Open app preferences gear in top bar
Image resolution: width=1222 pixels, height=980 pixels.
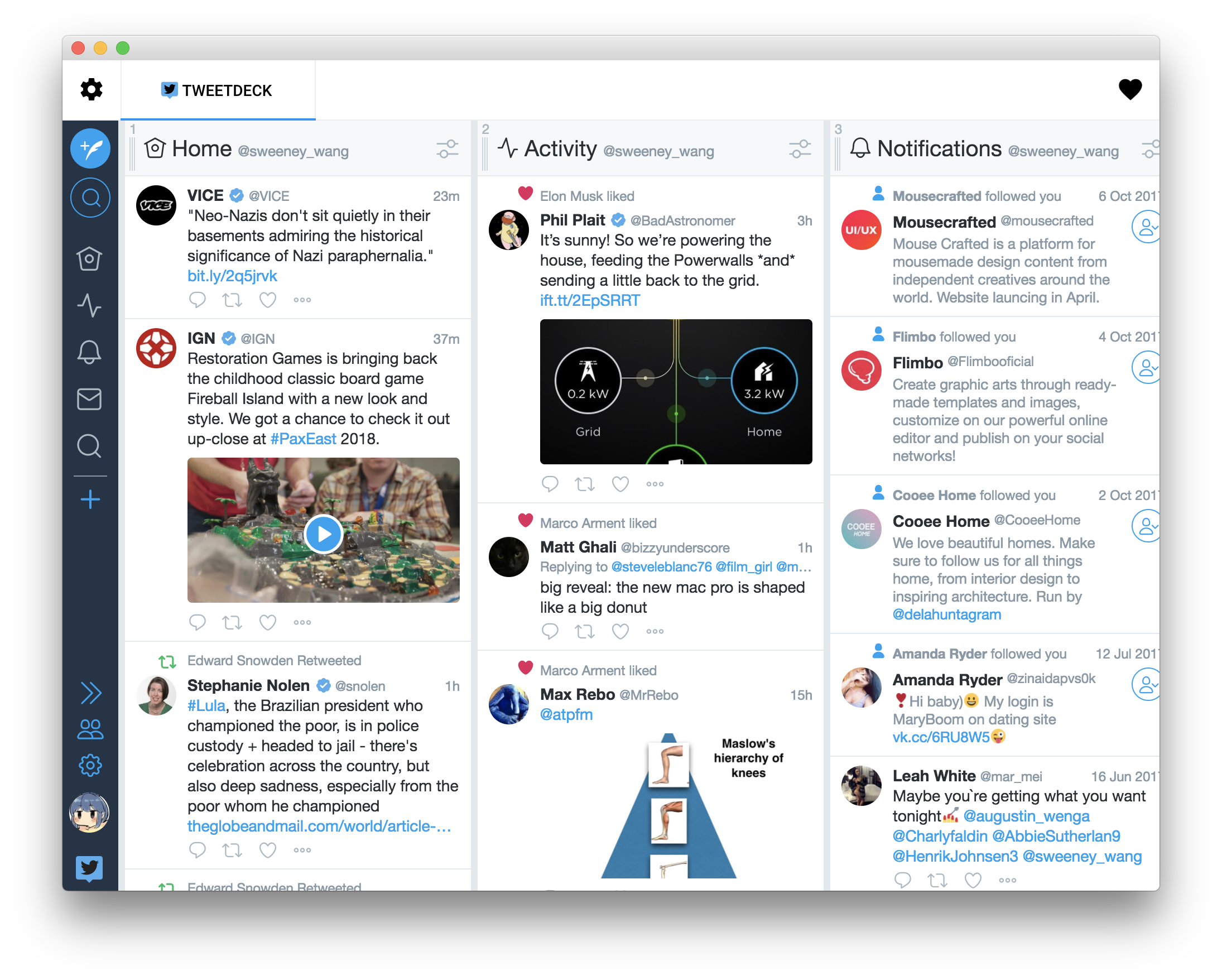pyautogui.click(x=92, y=89)
